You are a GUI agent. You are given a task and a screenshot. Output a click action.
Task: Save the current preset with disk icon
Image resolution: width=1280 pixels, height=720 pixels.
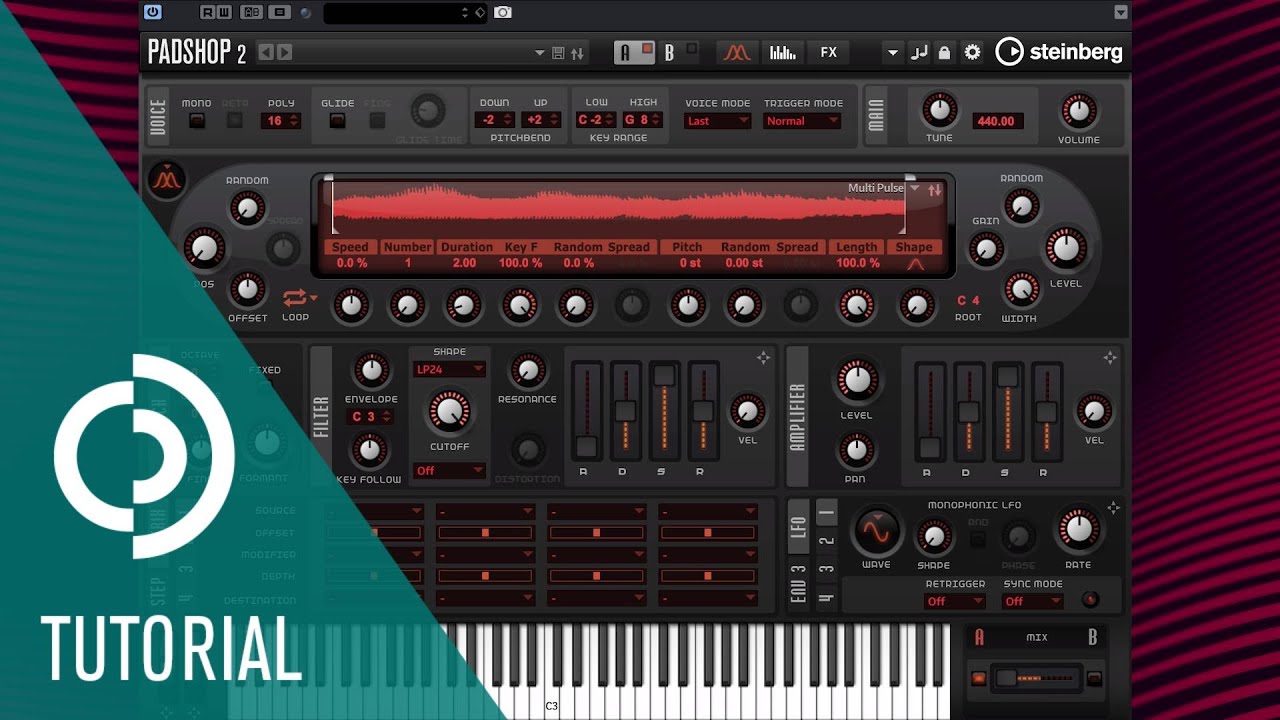click(558, 53)
